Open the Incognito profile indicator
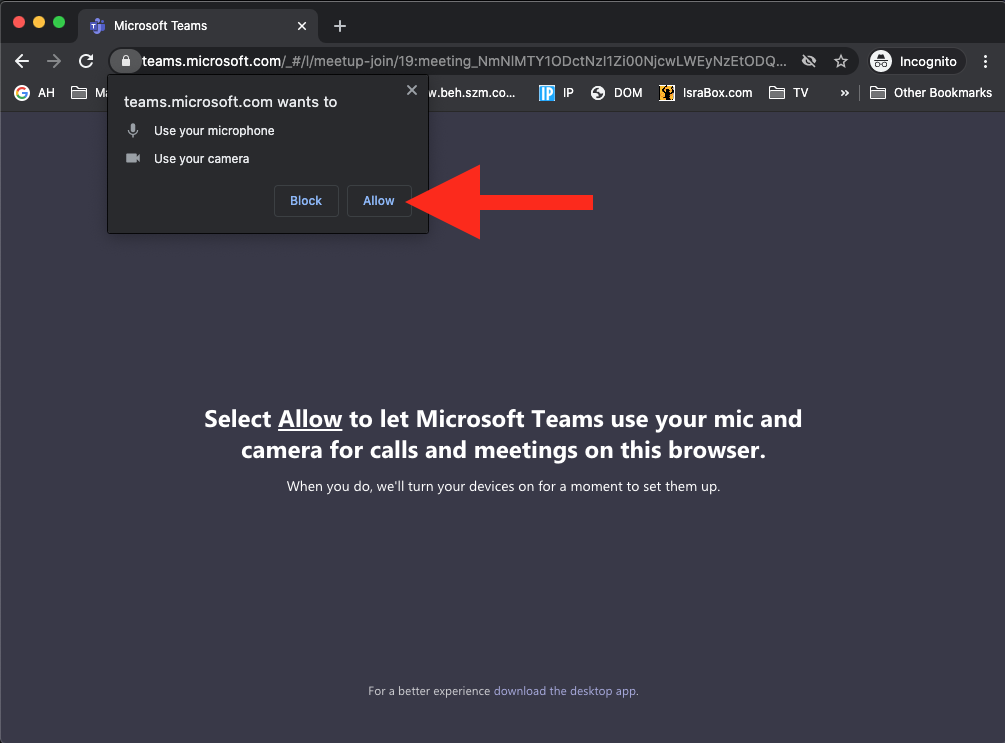The width and height of the screenshot is (1005, 743). click(x=913, y=61)
